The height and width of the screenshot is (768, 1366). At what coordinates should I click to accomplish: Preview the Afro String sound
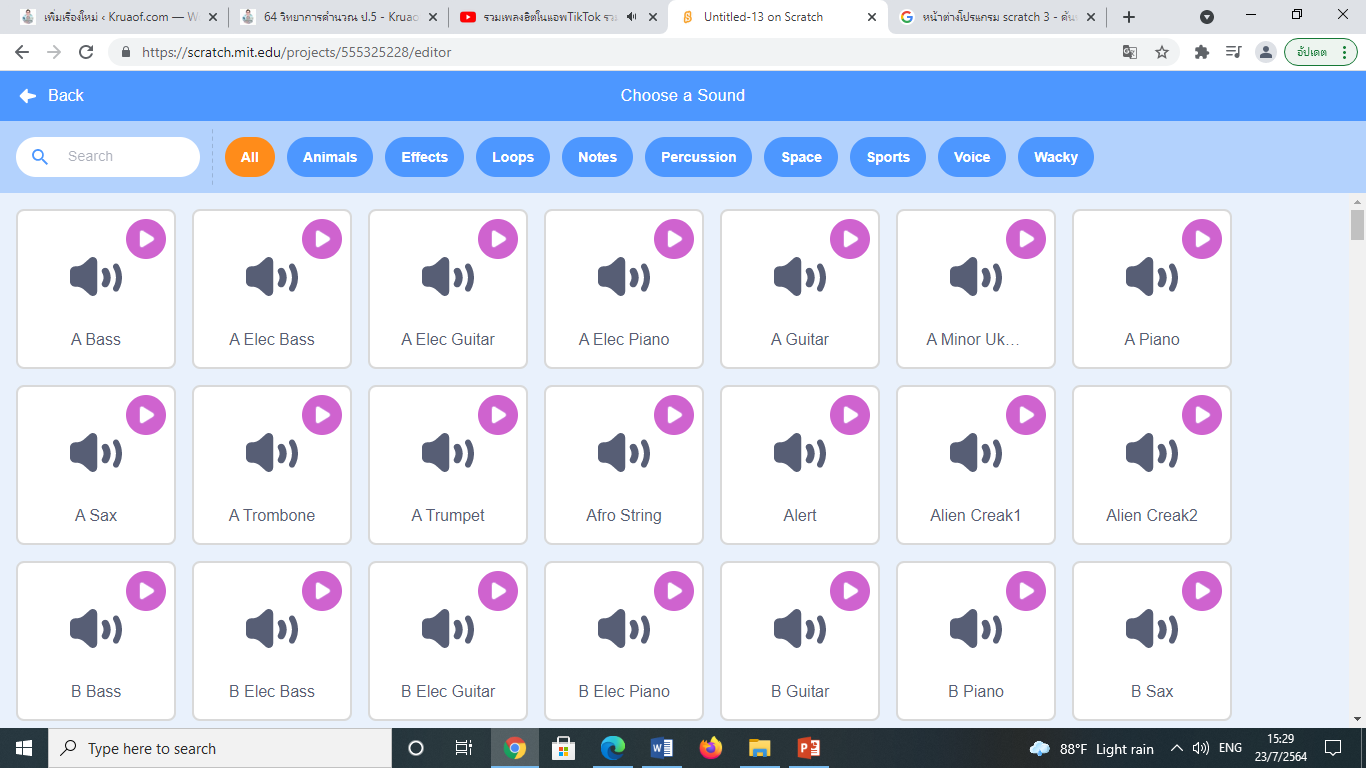(x=674, y=415)
